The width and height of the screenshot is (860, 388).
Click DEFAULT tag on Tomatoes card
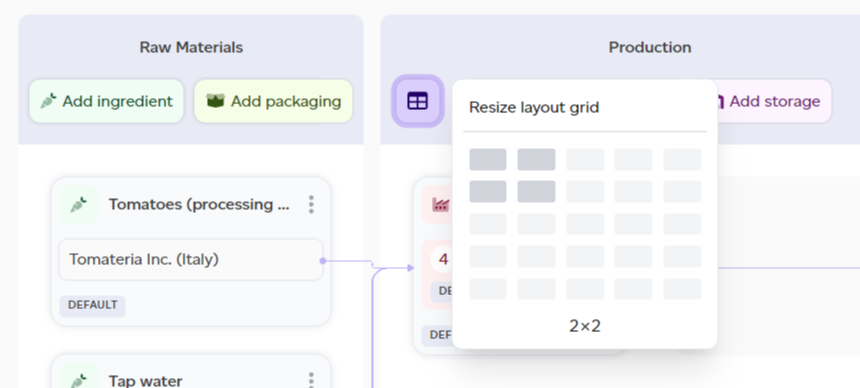pos(92,305)
